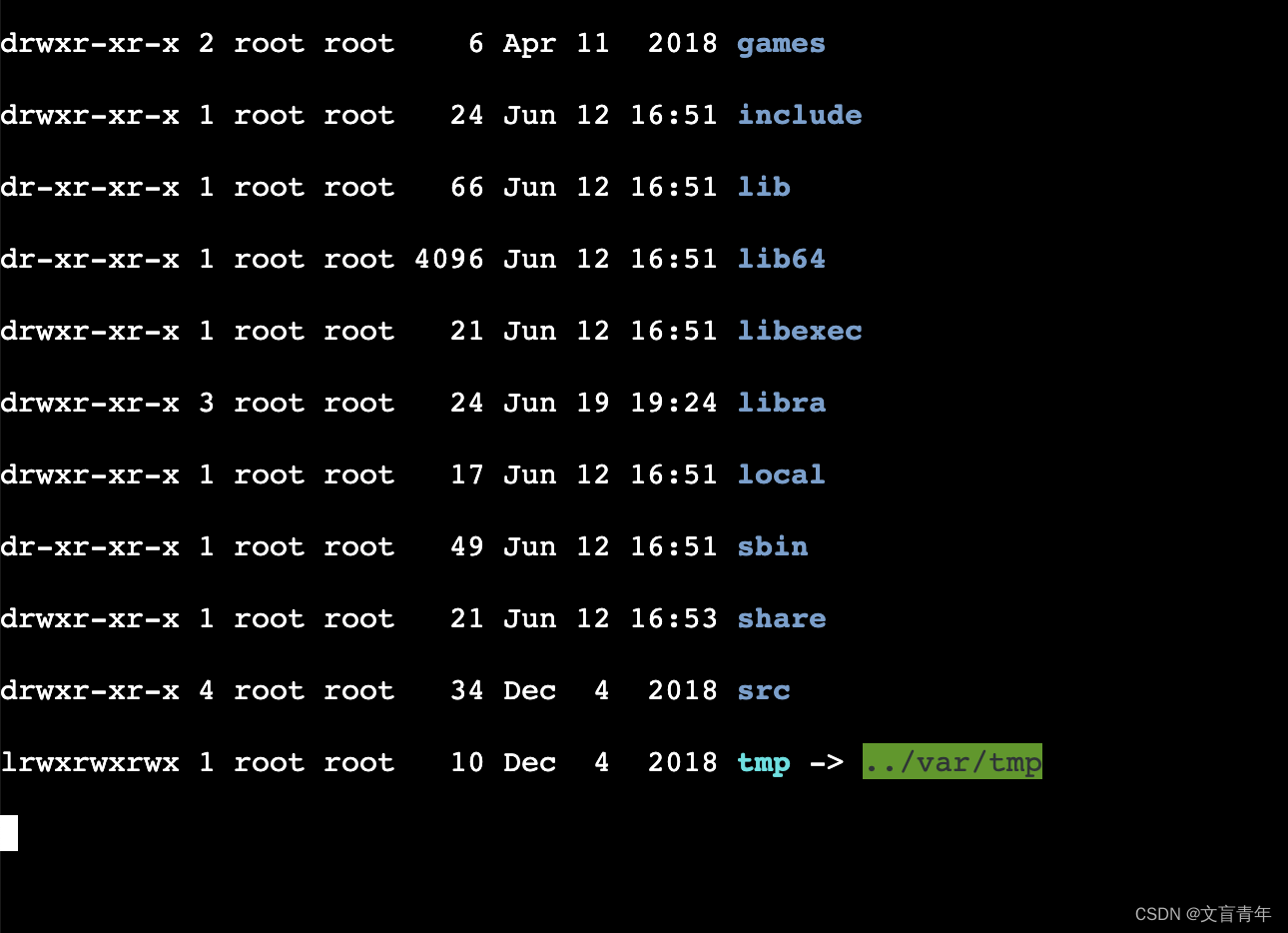Select the games directory name
This screenshot has height=933, width=1288.
(781, 44)
